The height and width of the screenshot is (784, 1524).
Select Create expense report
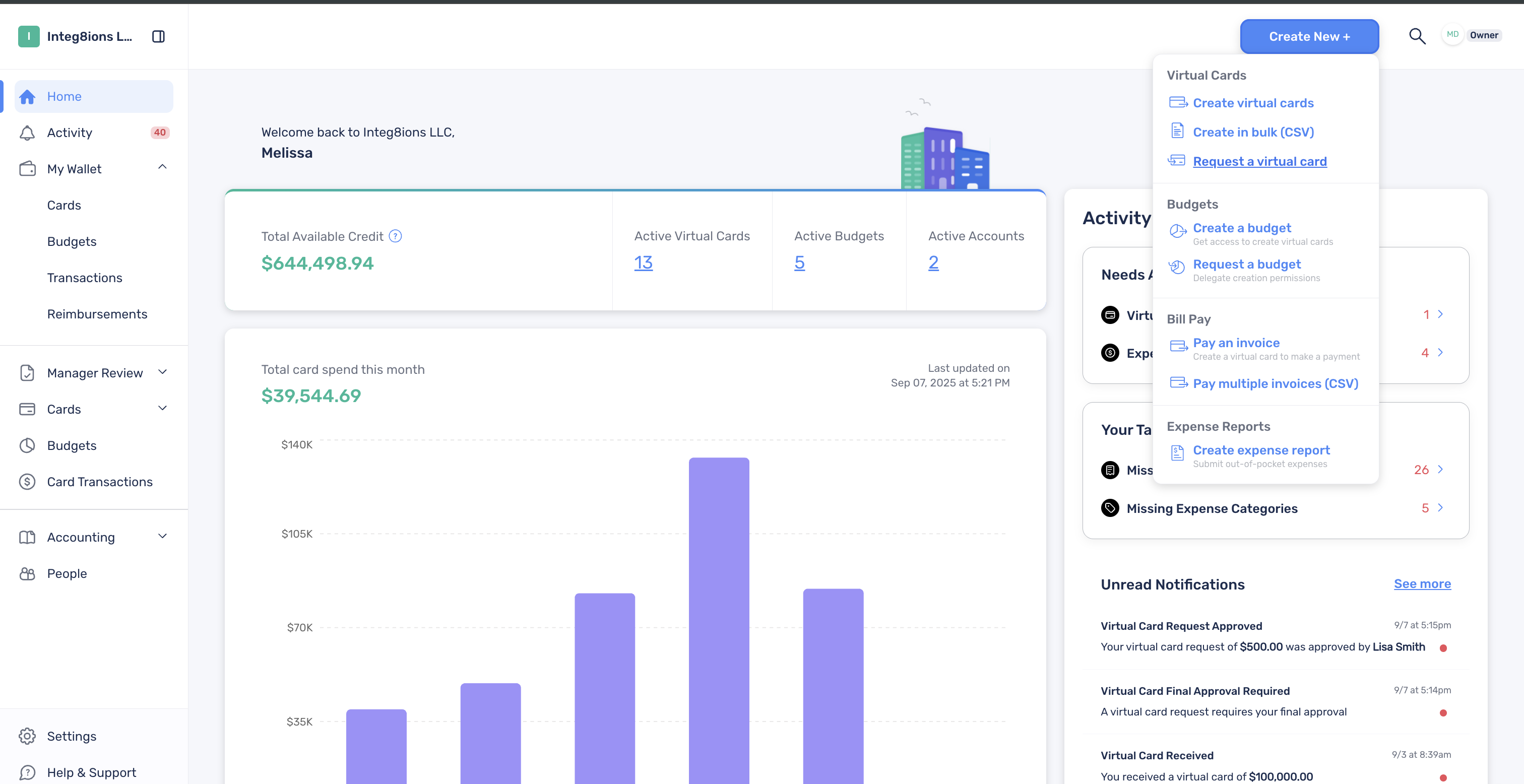coord(1261,450)
